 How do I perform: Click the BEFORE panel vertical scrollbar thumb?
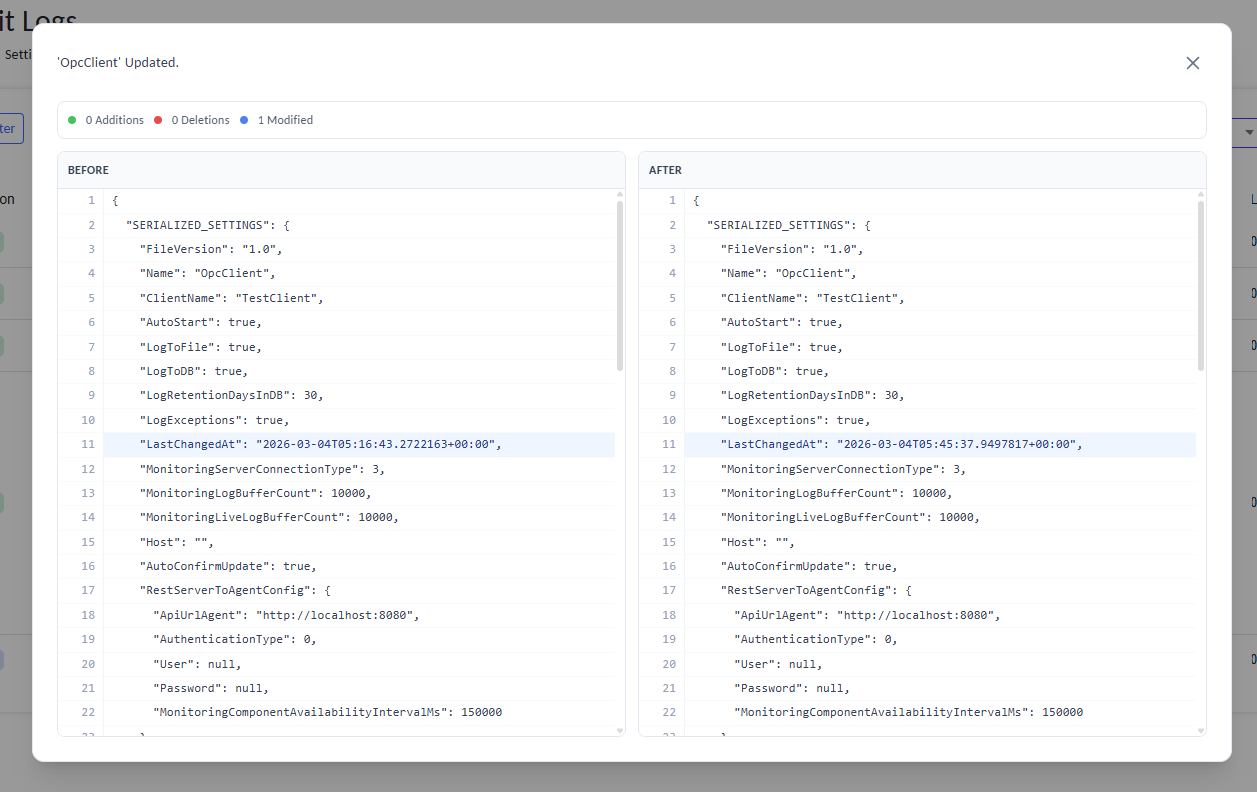[620, 285]
